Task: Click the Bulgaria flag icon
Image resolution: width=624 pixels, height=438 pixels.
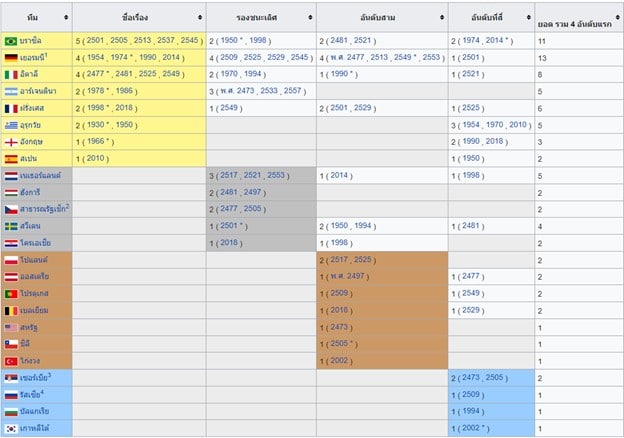Action: coord(11,412)
